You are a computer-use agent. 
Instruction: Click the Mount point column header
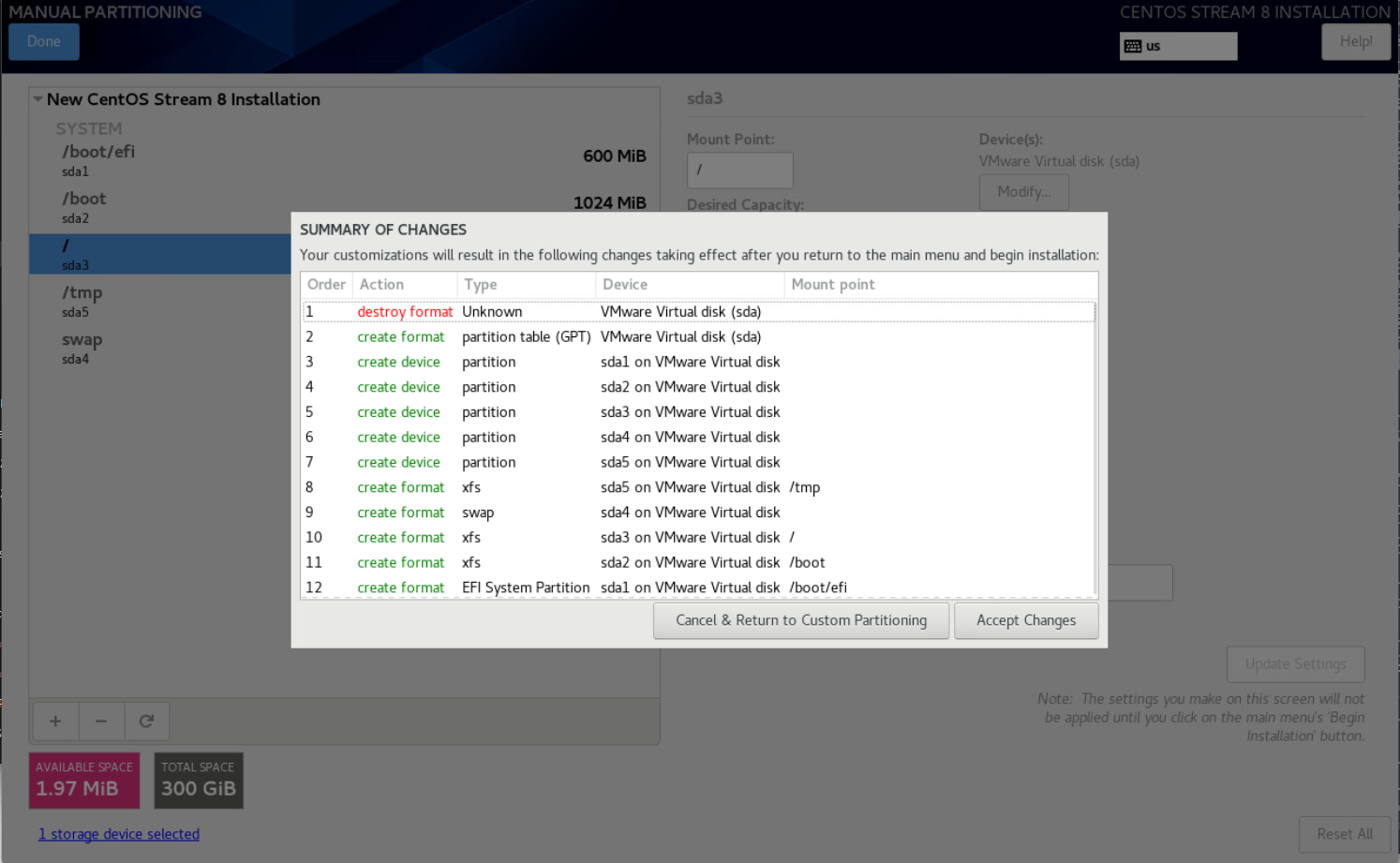pyautogui.click(x=940, y=285)
